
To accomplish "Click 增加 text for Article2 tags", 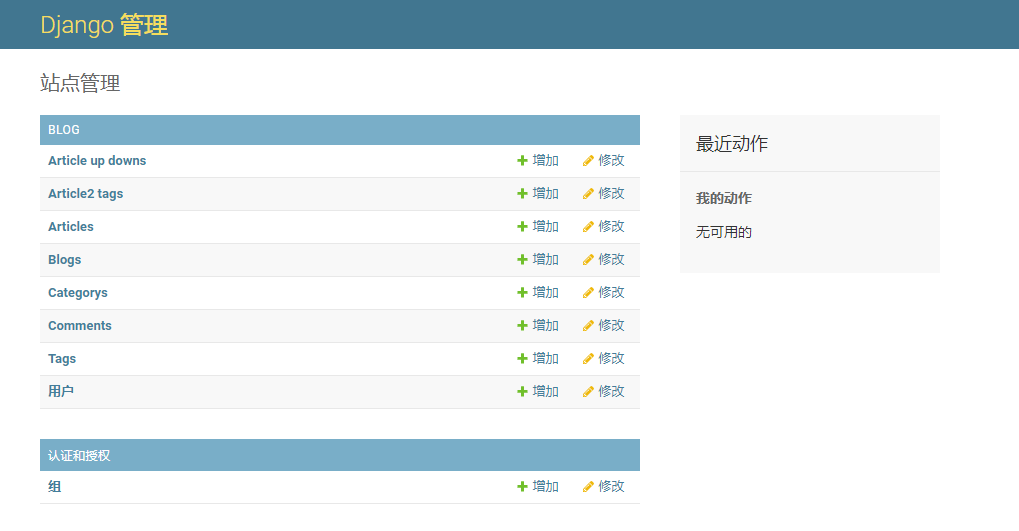I will (545, 194).
